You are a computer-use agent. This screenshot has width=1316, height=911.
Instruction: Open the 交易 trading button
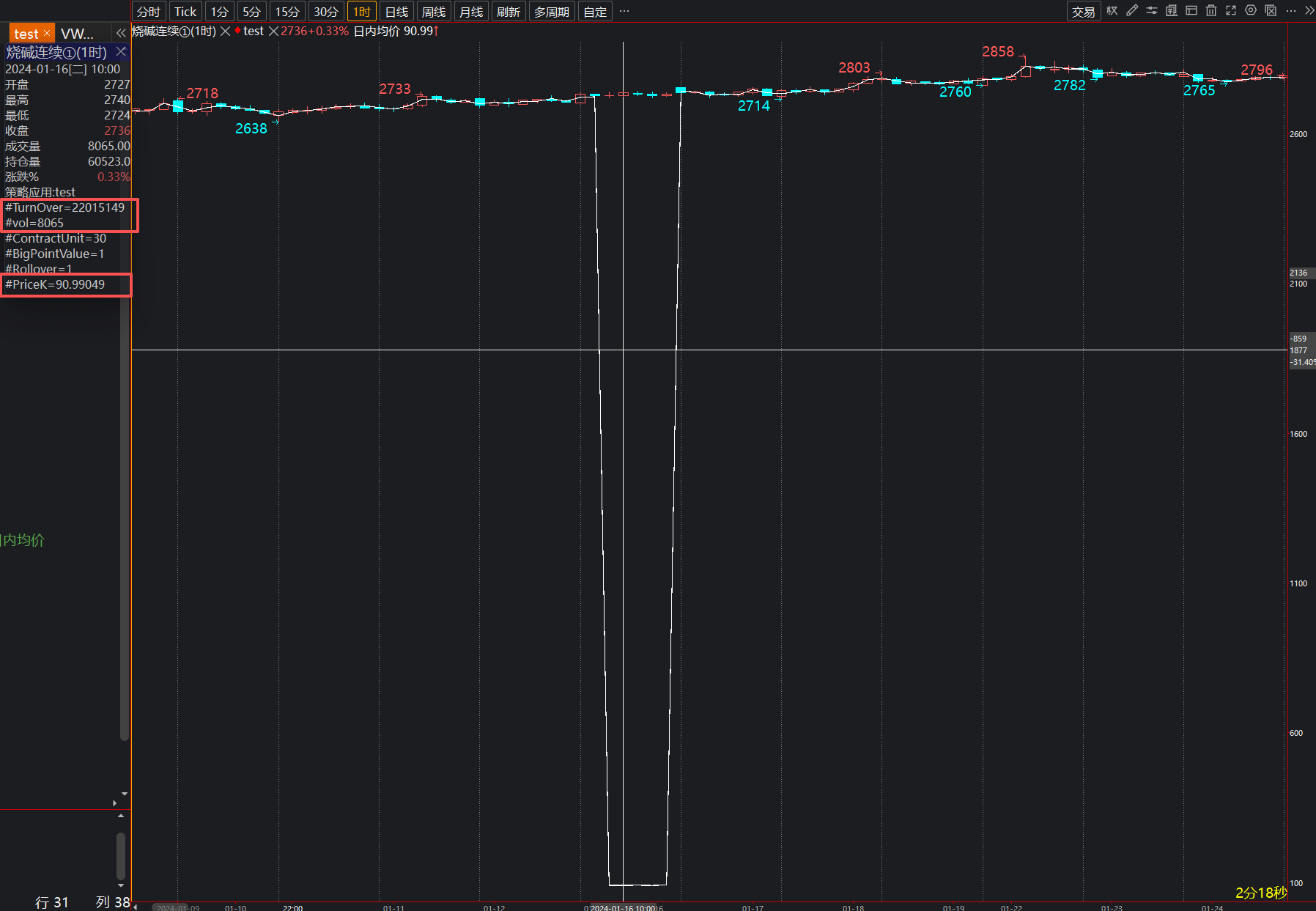(1083, 12)
